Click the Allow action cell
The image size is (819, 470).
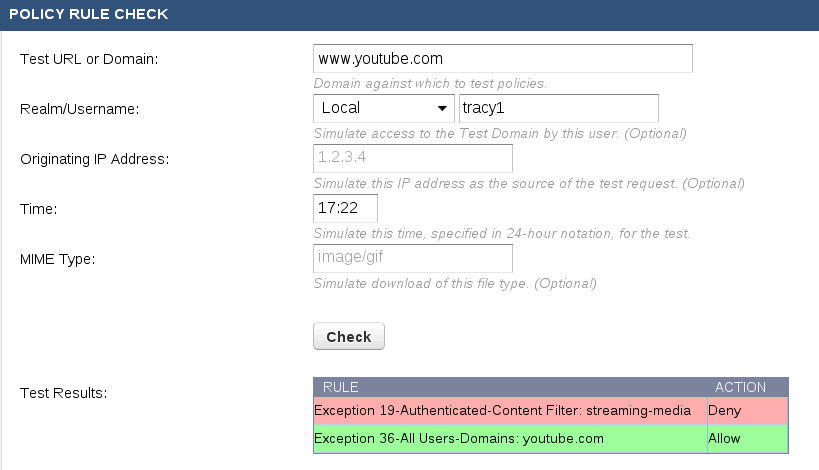tap(747, 438)
